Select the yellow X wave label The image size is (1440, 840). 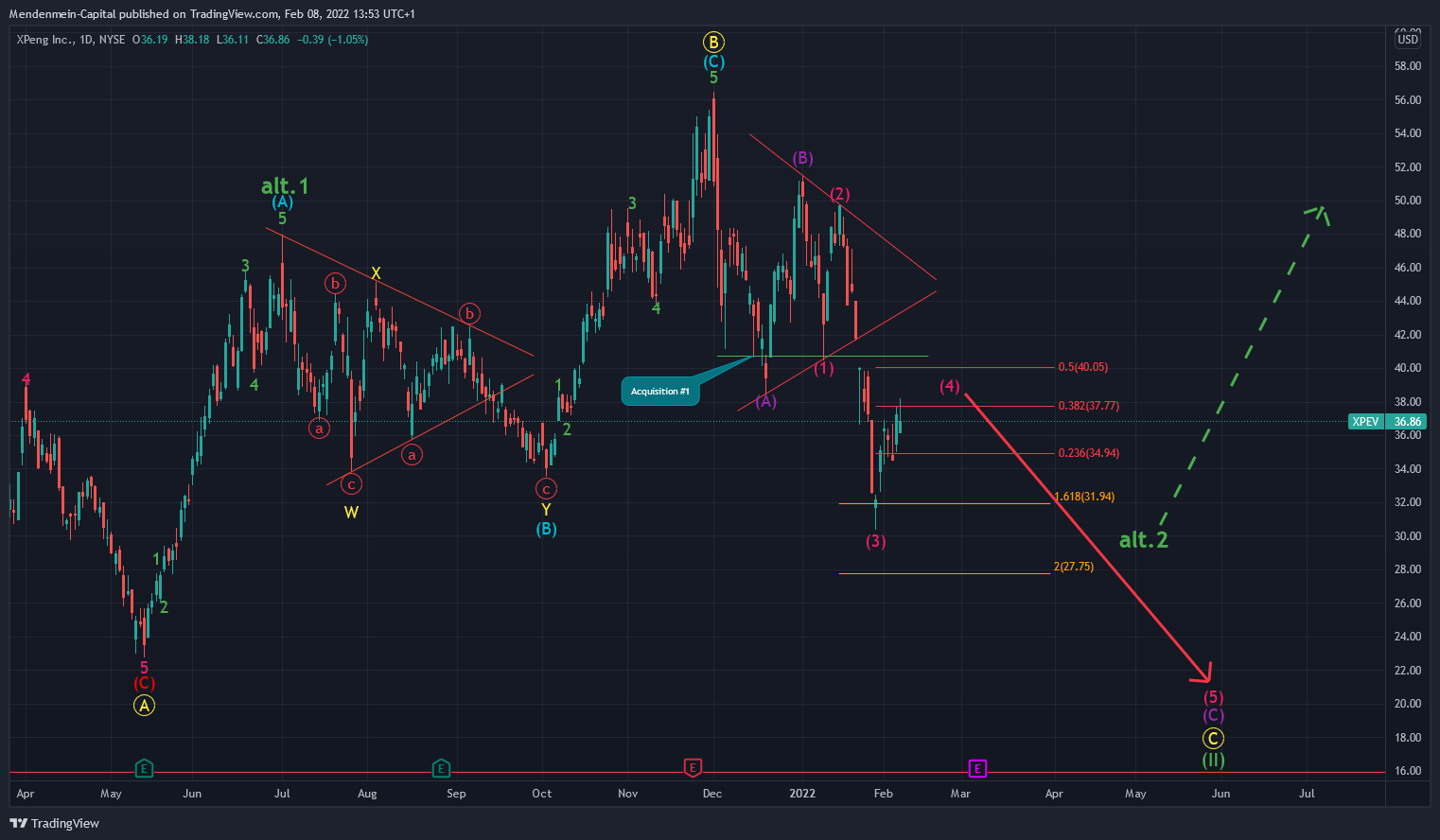376,273
